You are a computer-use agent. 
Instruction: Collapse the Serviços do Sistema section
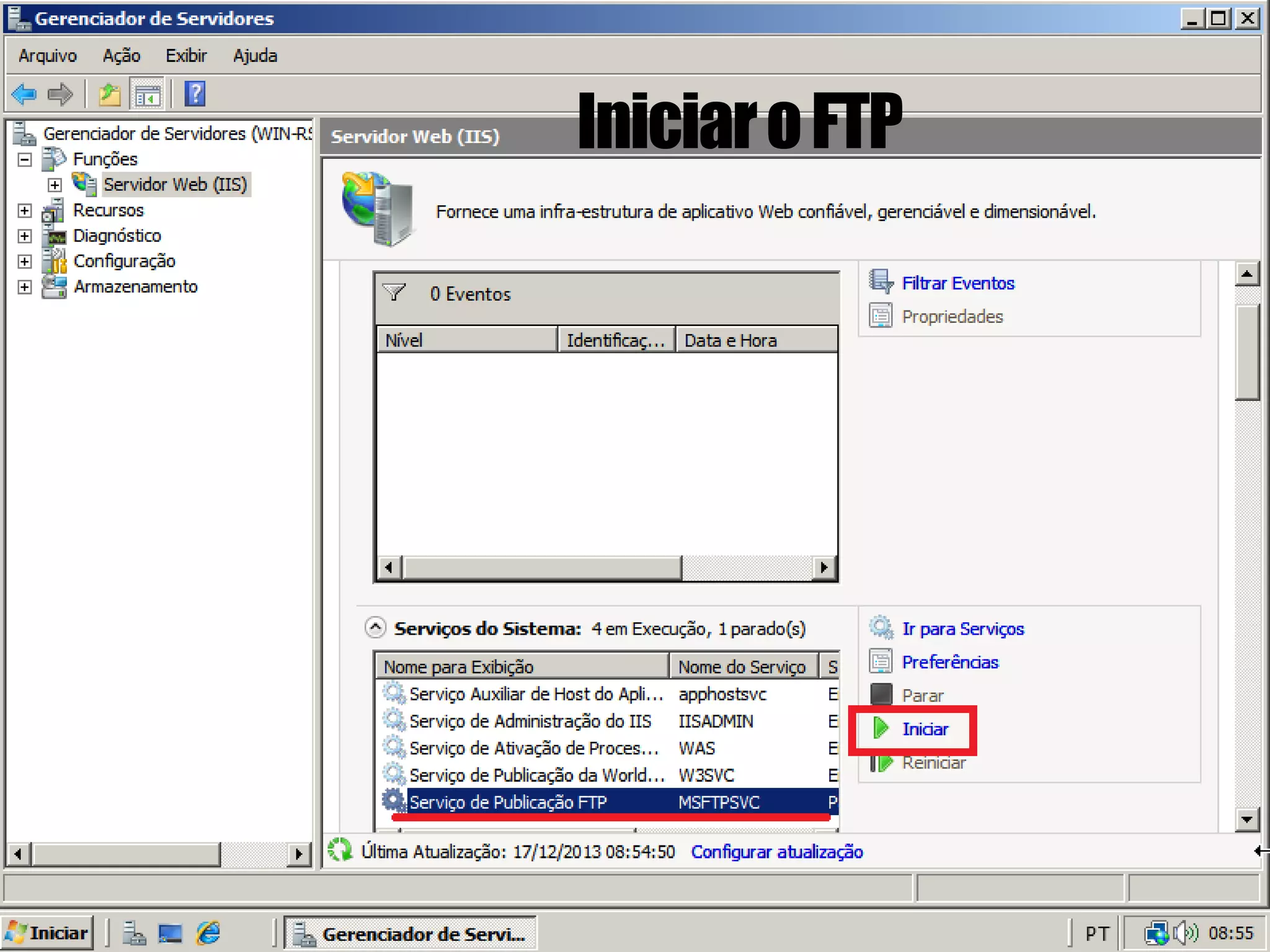point(375,628)
